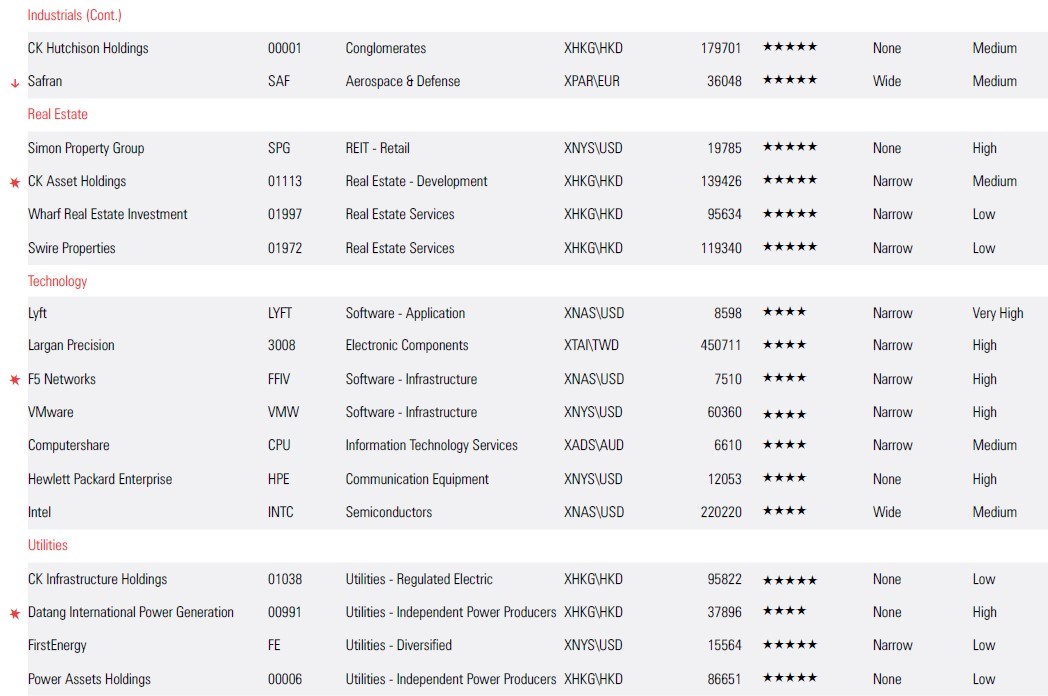The width and height of the screenshot is (1048, 696).
Task: Select the Technology section heading
Action: (57, 281)
